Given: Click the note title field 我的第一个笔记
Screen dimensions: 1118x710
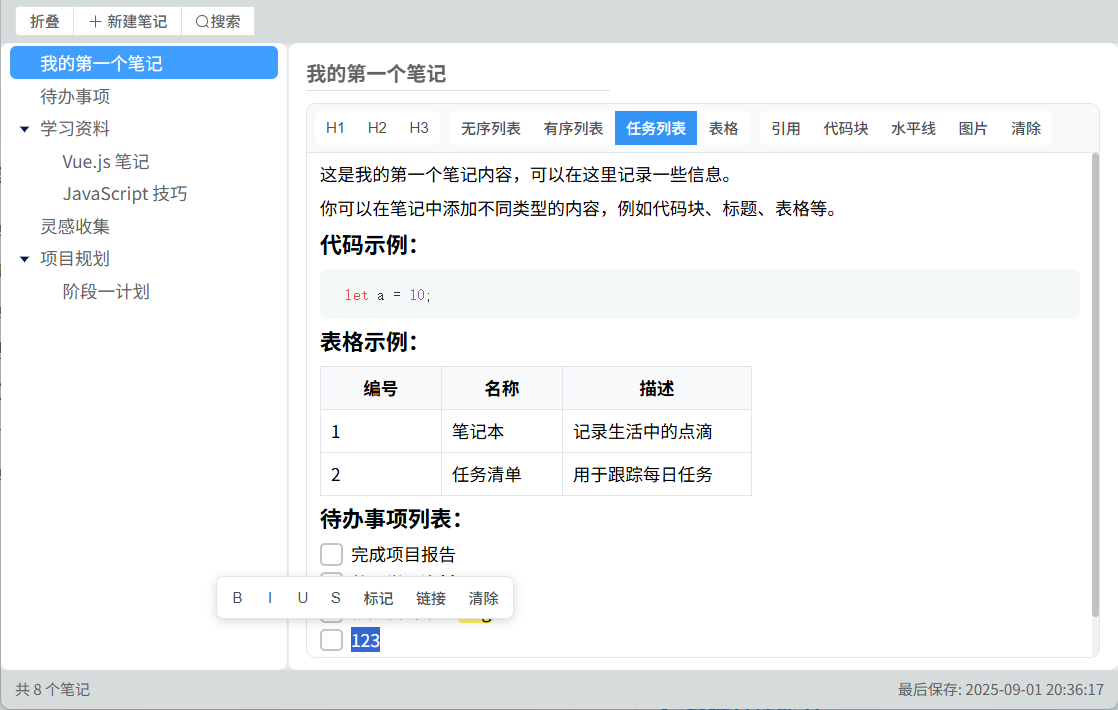Looking at the screenshot, I should (x=458, y=74).
